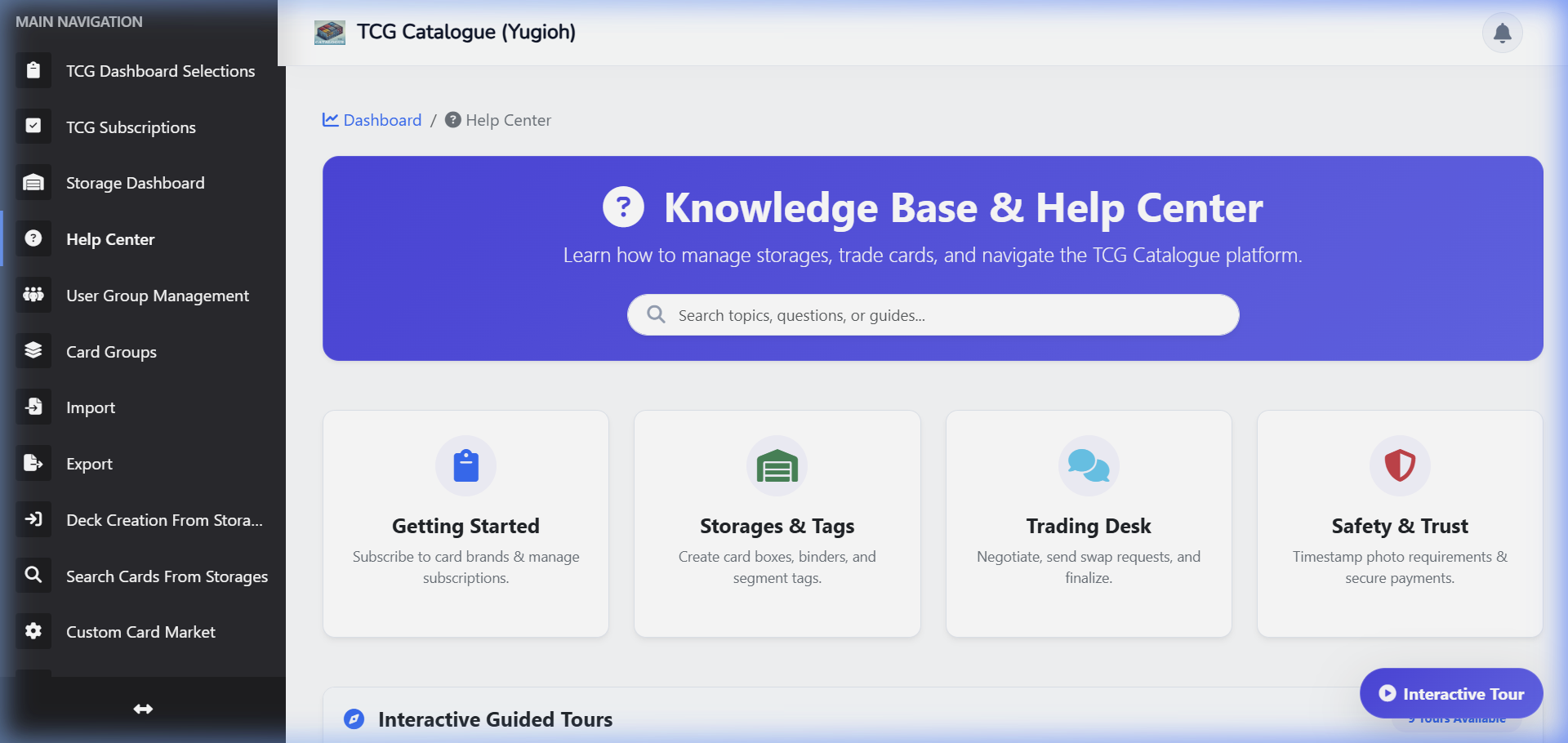Open TCG Subscriptions menu item
This screenshot has width=1568, height=743.
(143, 127)
